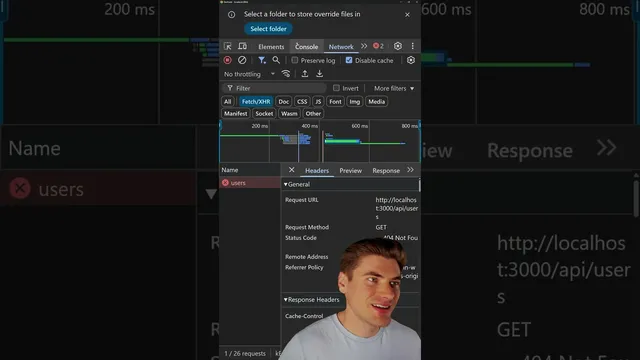Click the Name column header
Viewport: 640px width, 360px height.
(250, 170)
